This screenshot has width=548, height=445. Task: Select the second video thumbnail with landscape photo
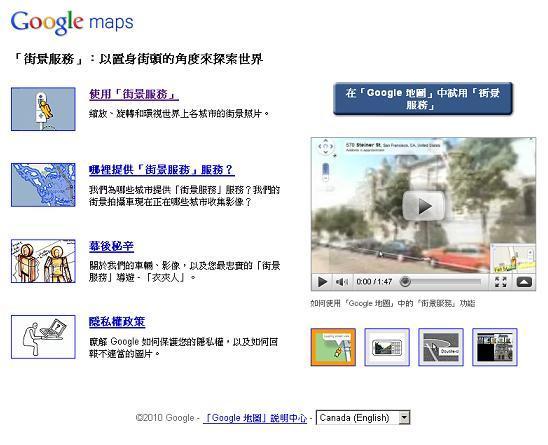click(x=387, y=347)
